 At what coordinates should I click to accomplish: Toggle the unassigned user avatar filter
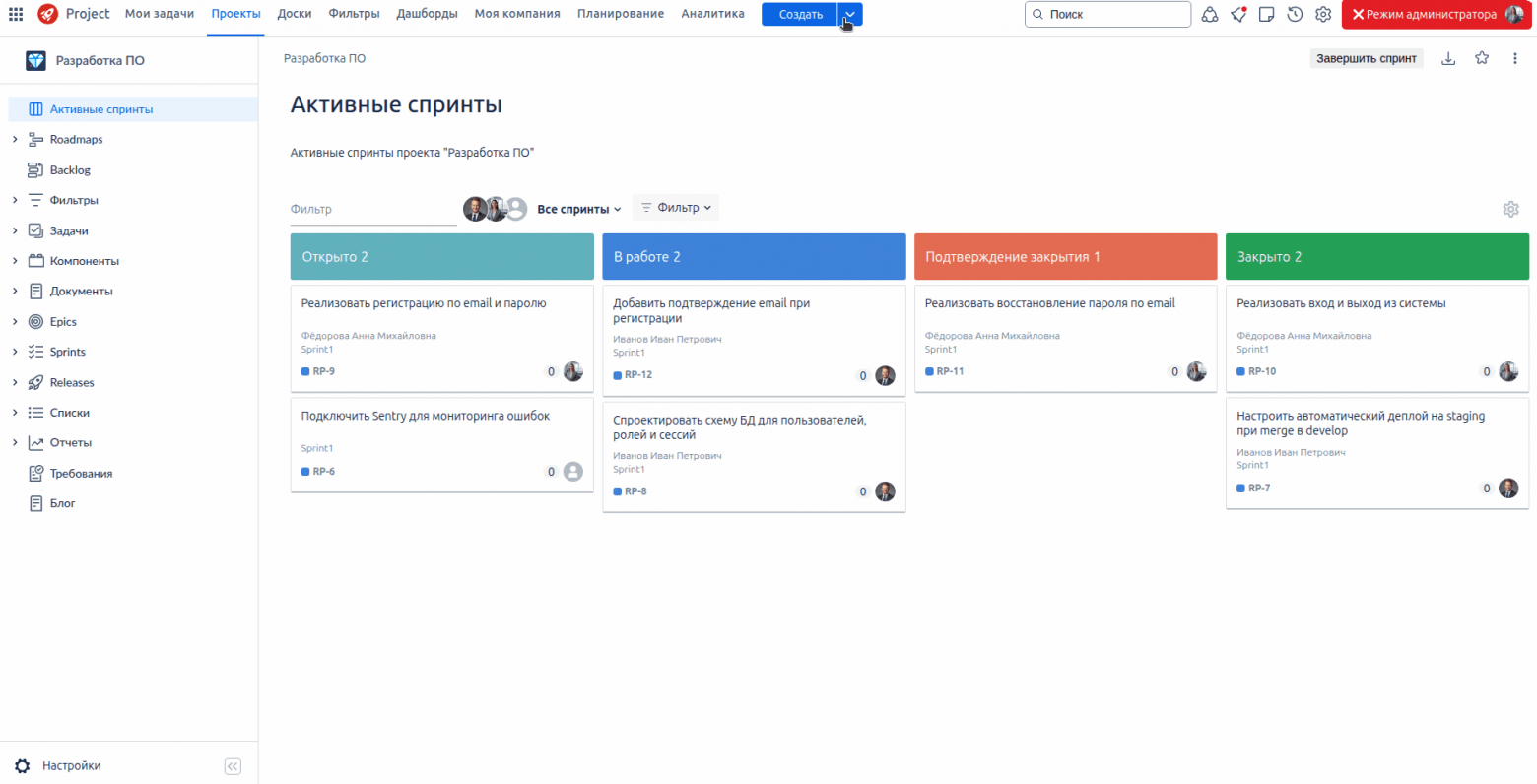point(517,209)
